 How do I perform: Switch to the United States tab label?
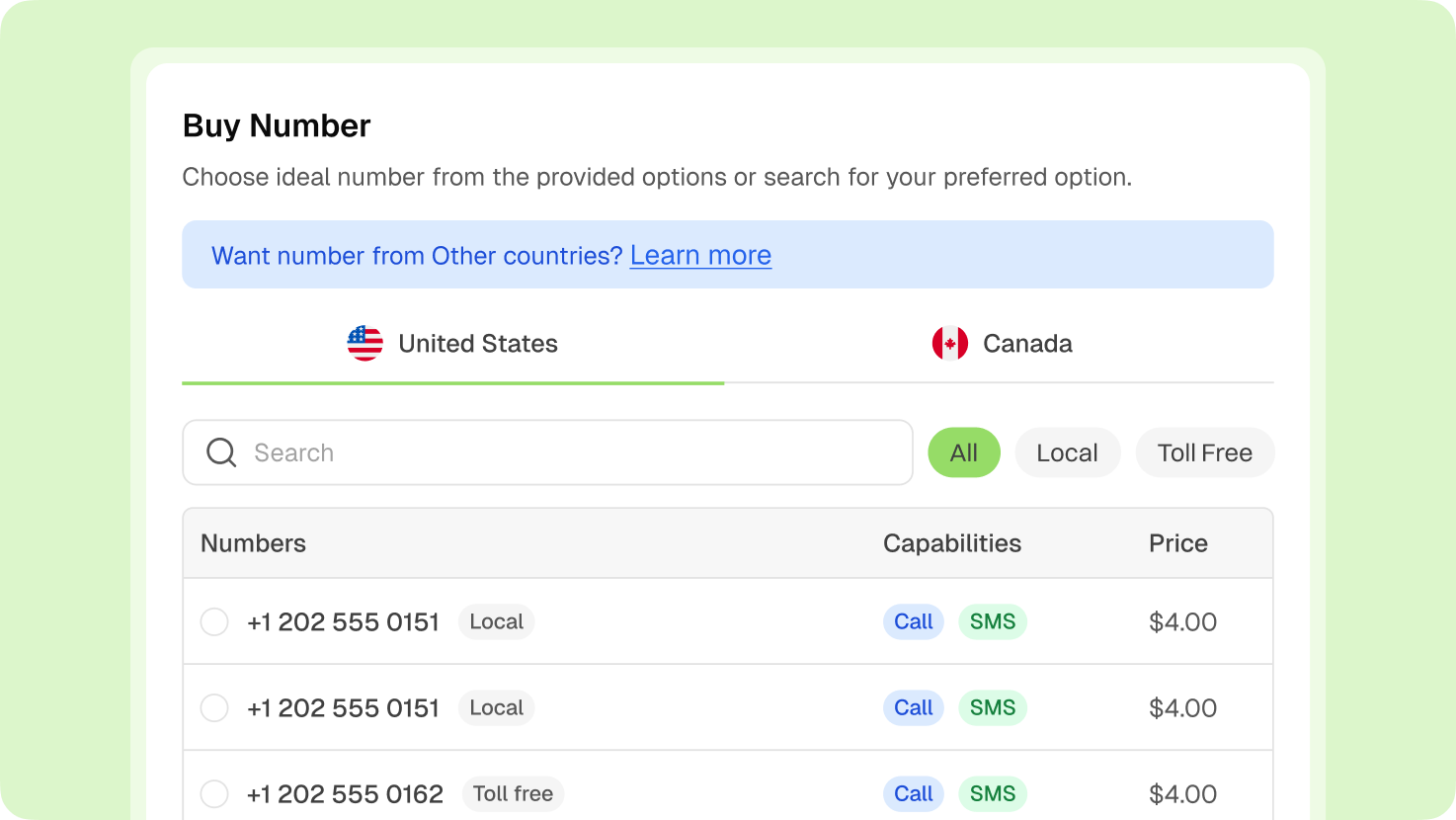click(478, 344)
